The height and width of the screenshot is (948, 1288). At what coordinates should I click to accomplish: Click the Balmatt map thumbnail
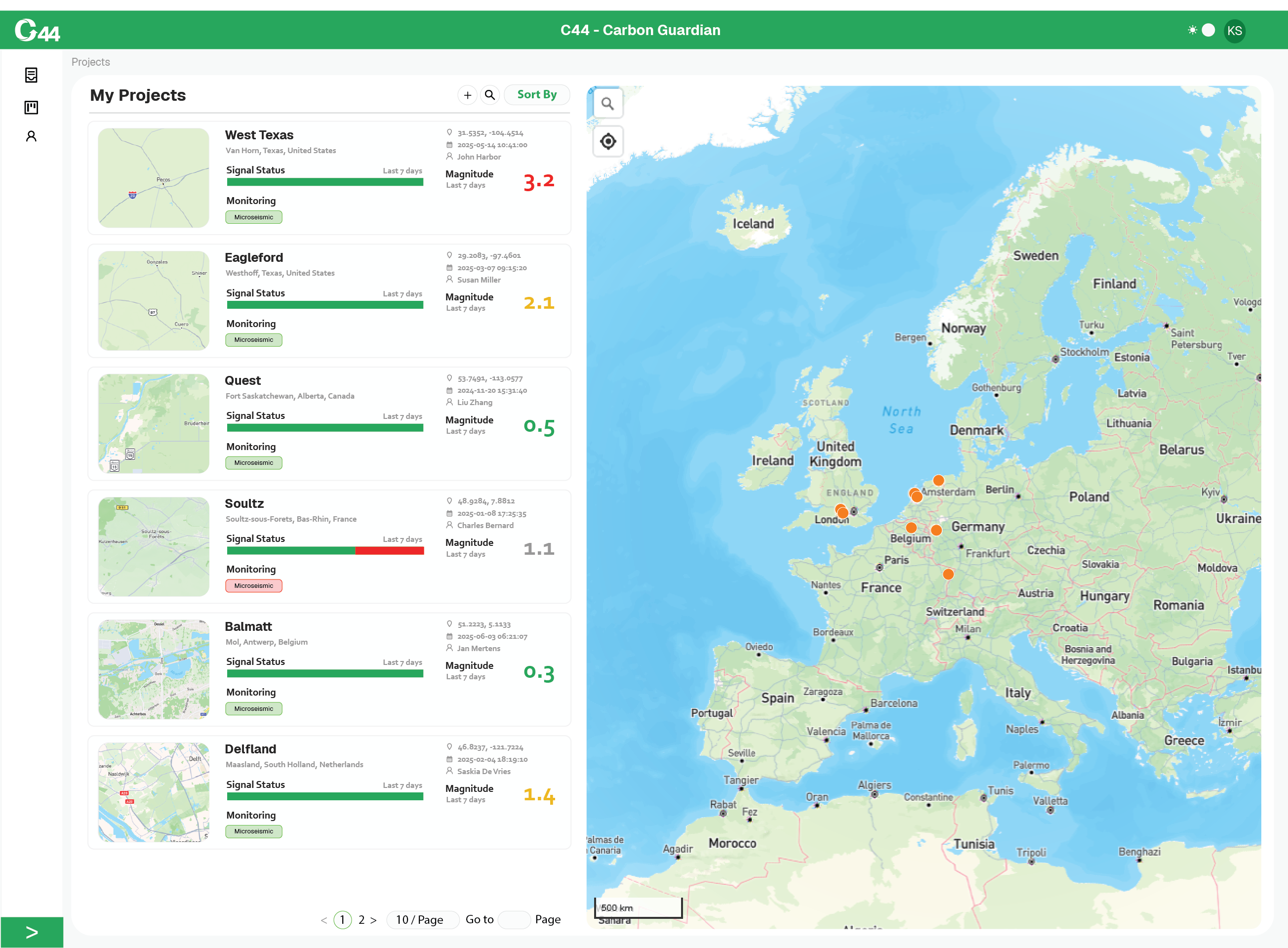pos(153,669)
